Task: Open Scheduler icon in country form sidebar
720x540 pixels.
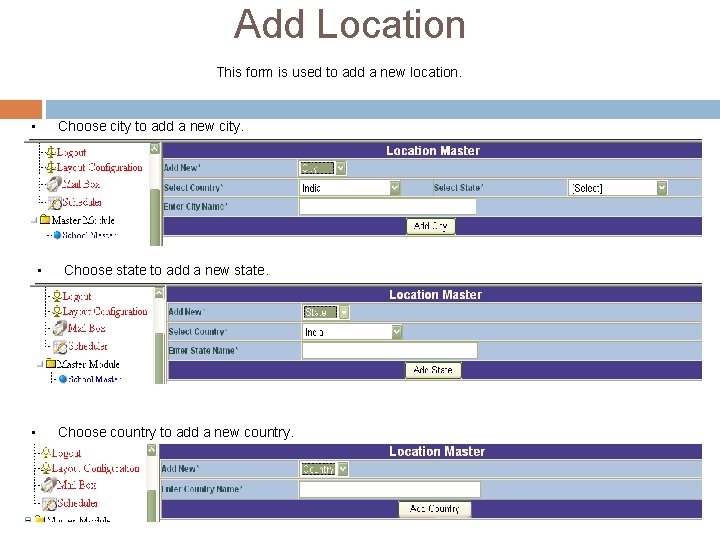Action: [x=49, y=503]
